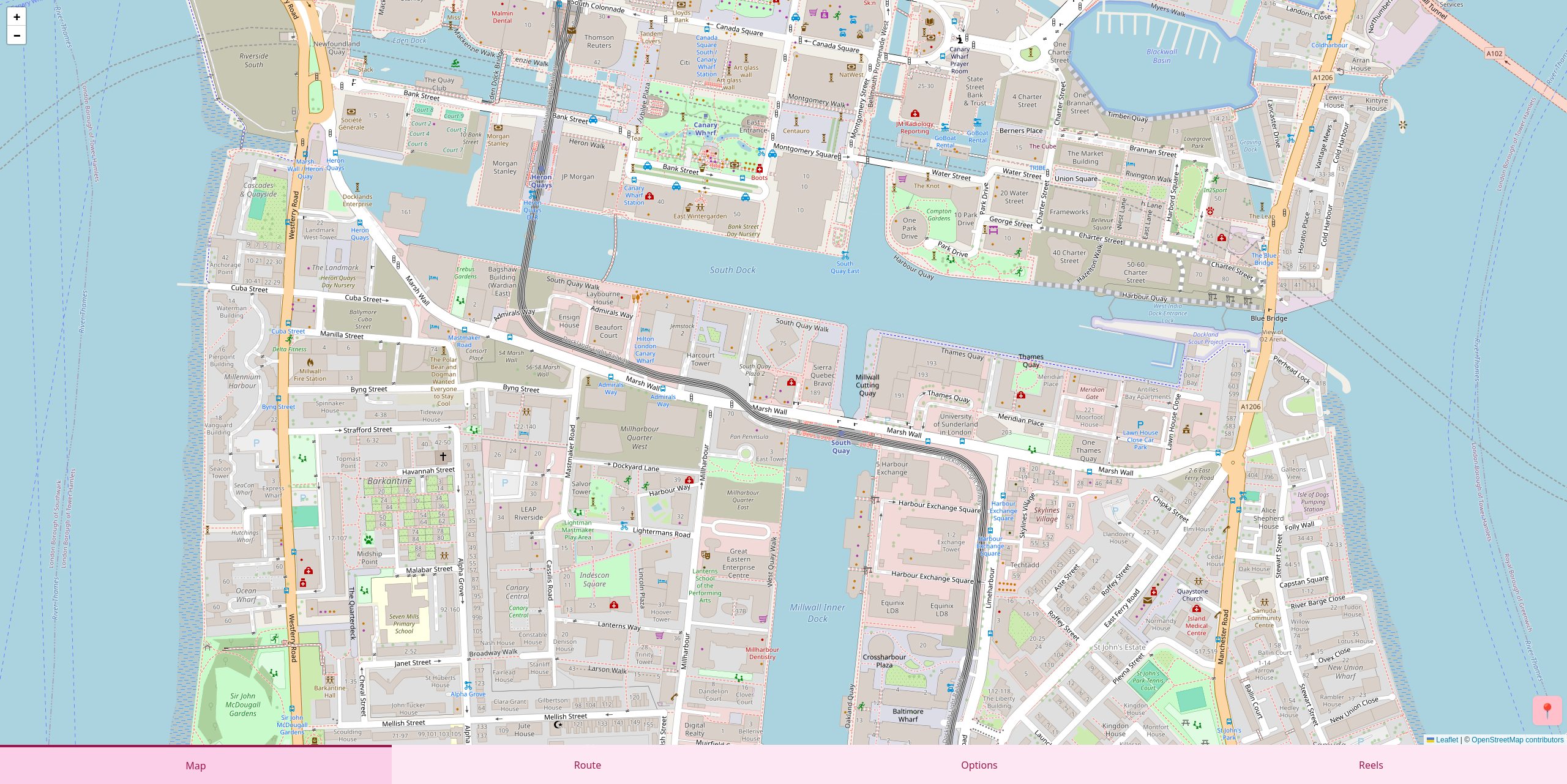
Task: Open the OpenStreetMap contributors link
Action: [x=1517, y=740]
